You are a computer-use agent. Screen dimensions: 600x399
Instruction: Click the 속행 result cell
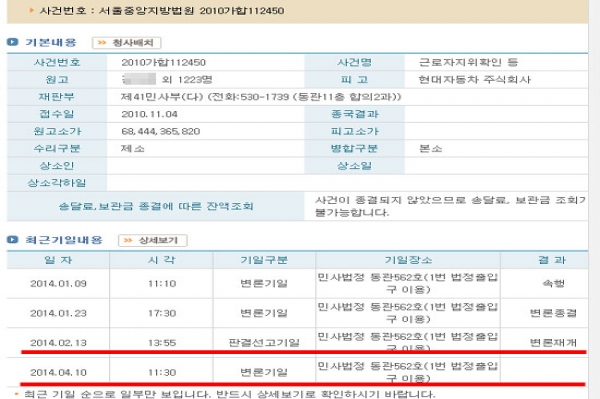pos(553,283)
